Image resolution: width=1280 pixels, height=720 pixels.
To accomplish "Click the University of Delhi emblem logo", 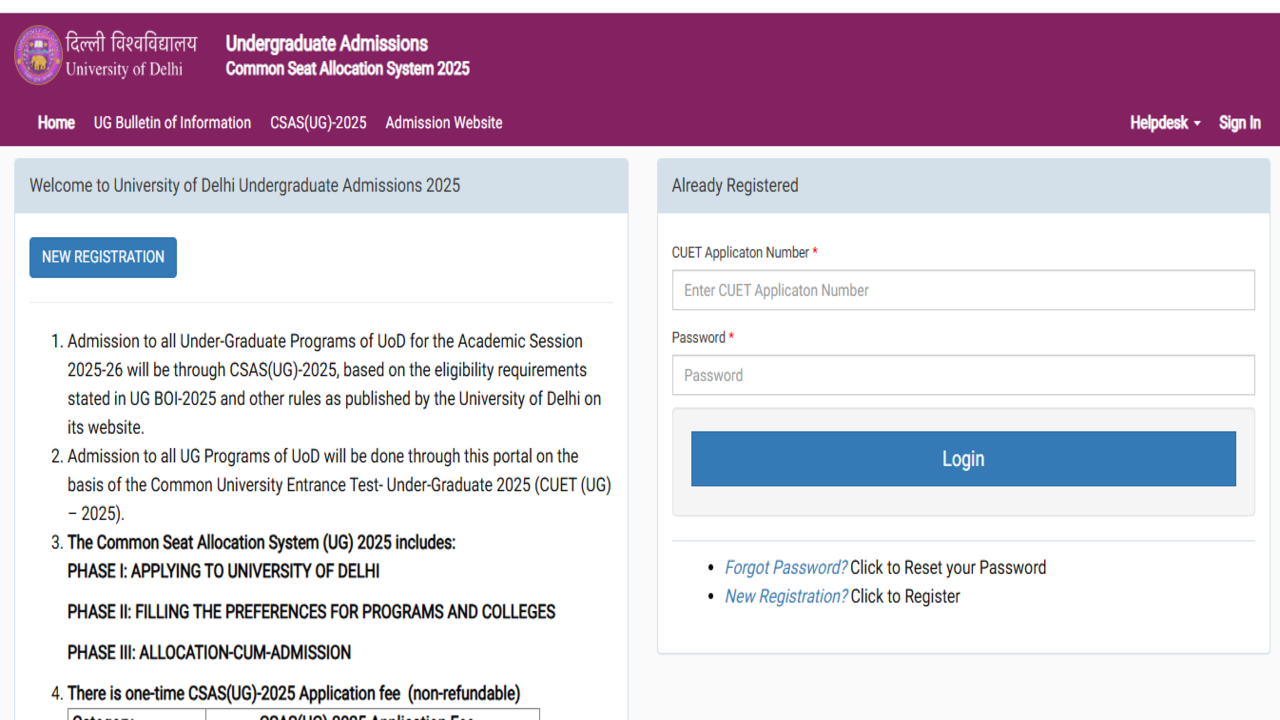I will [38, 55].
